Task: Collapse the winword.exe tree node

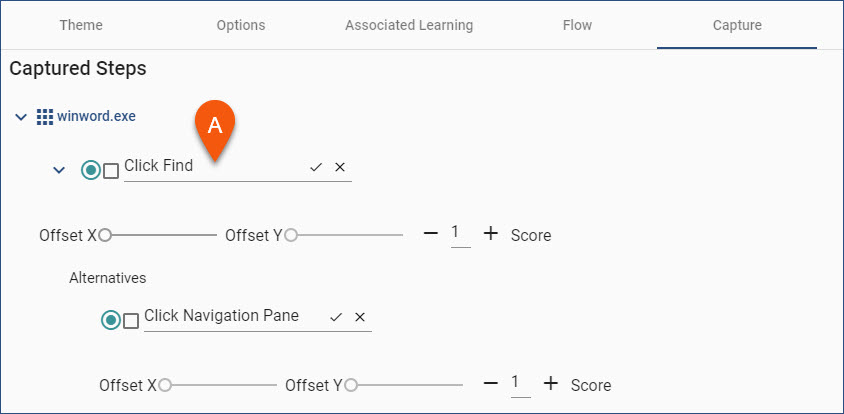Action: click(20, 117)
